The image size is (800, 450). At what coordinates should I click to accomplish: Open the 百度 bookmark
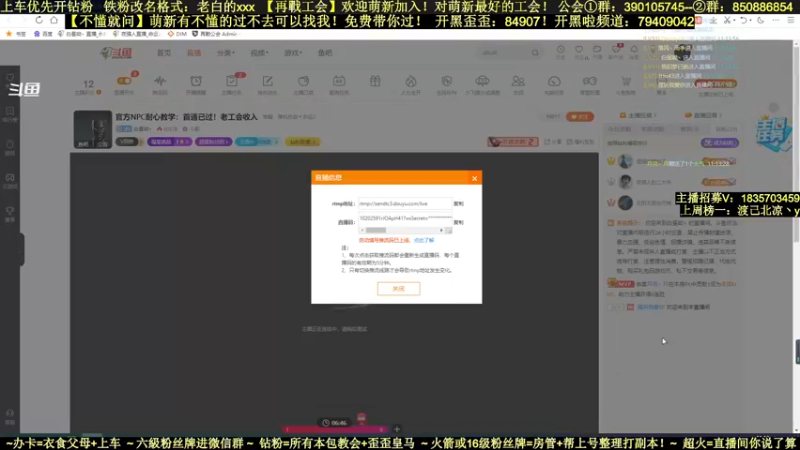(43, 34)
